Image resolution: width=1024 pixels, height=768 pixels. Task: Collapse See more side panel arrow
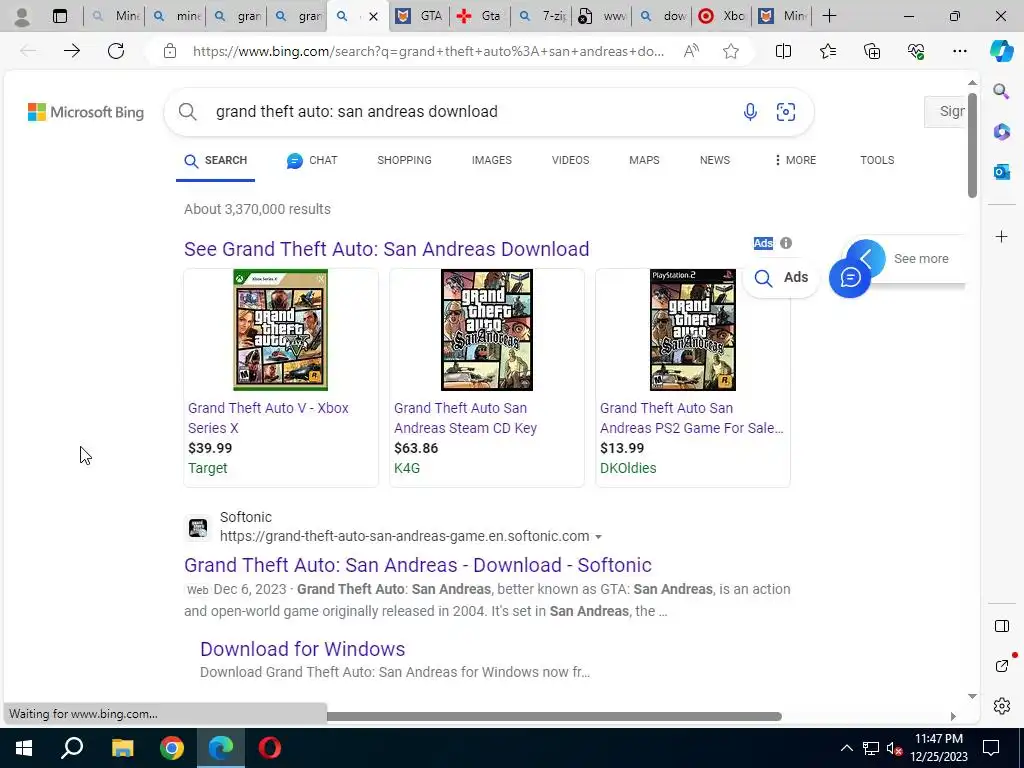pyautogui.click(x=866, y=259)
